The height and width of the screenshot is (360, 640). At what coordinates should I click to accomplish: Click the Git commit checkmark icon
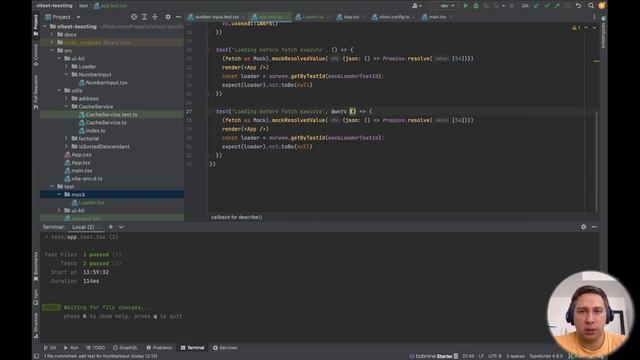(547, 6)
